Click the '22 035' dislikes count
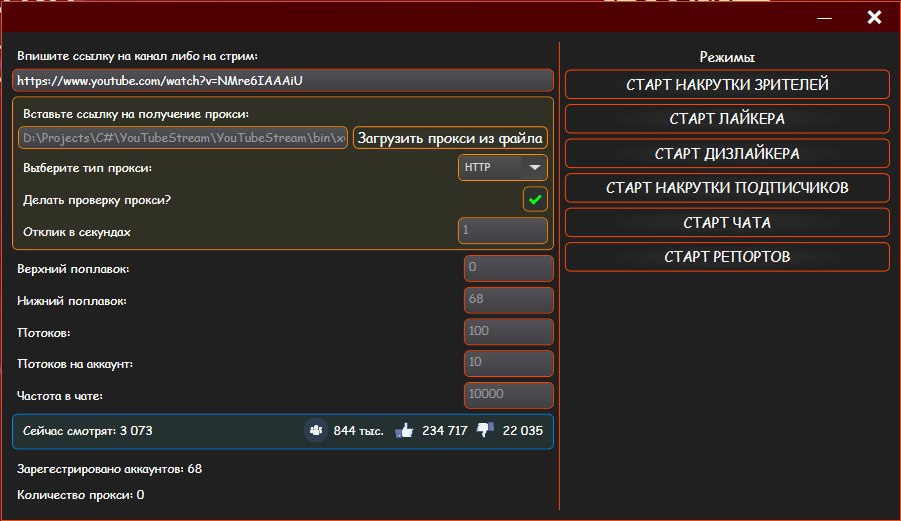 (x=522, y=431)
